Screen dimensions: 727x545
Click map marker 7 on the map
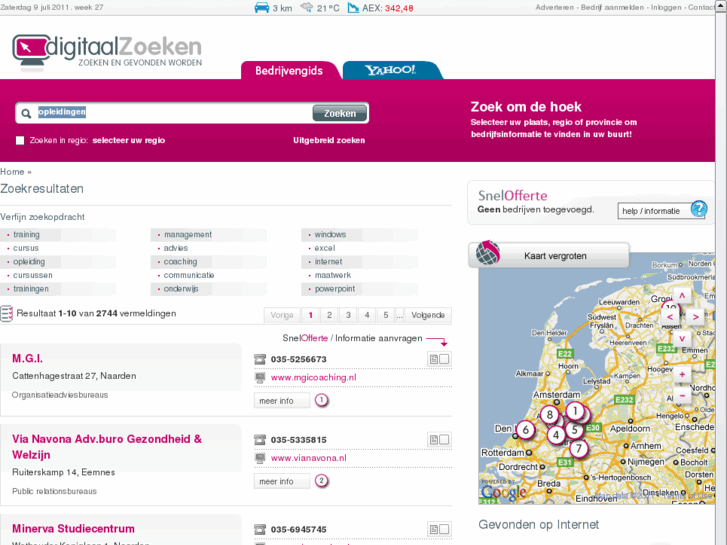coord(579,449)
